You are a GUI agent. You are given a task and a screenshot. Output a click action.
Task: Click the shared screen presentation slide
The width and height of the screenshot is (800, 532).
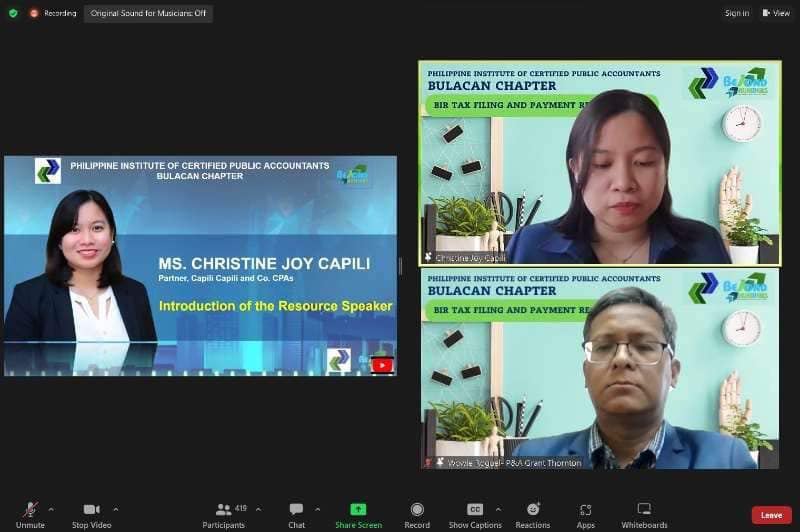(200, 266)
